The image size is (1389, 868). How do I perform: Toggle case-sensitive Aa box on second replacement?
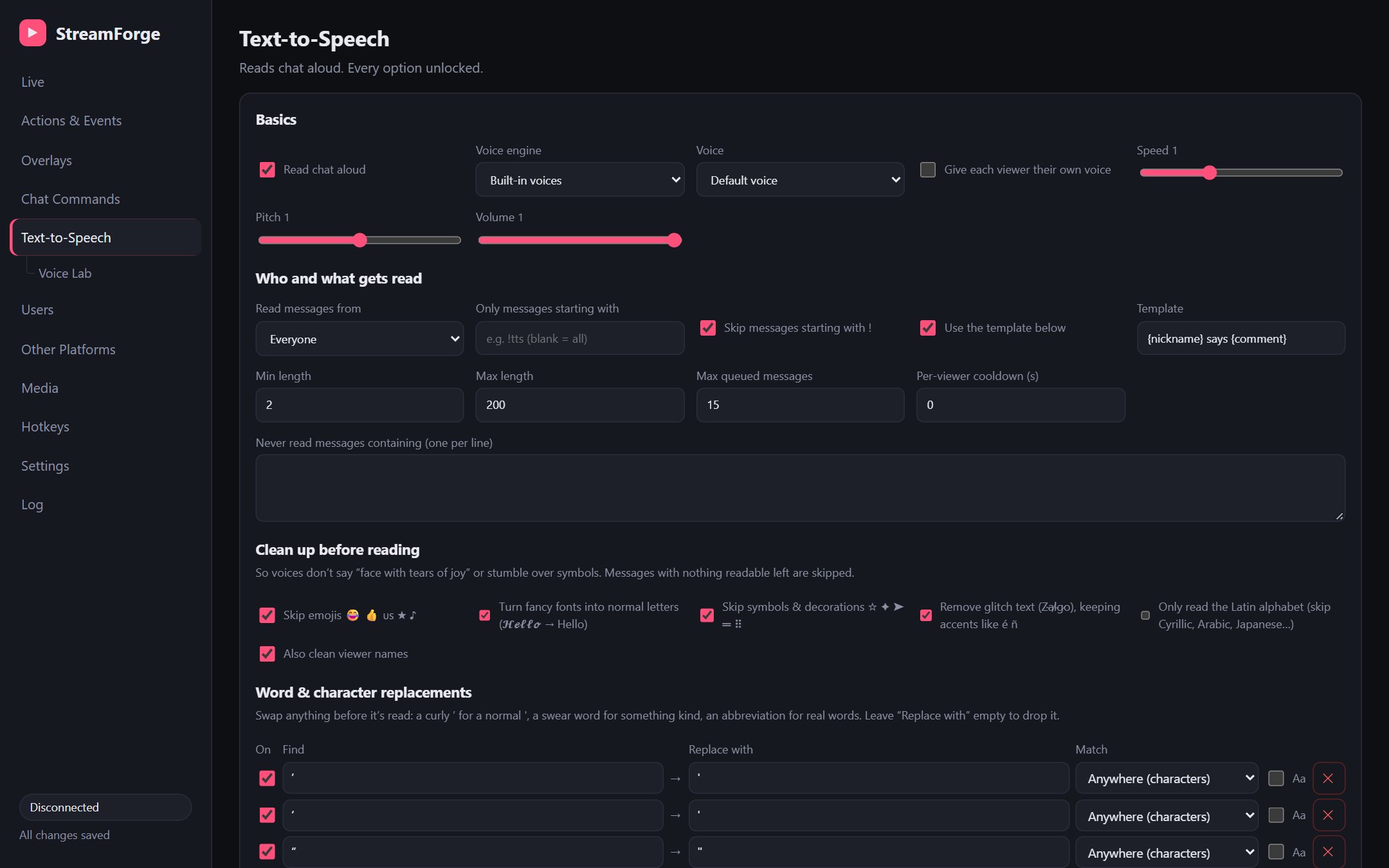(1276, 815)
